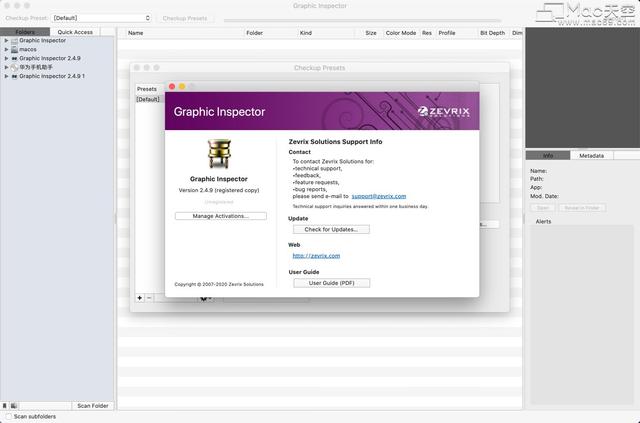
Task: Click the dark preview area in the right panel
Action: pos(582,87)
